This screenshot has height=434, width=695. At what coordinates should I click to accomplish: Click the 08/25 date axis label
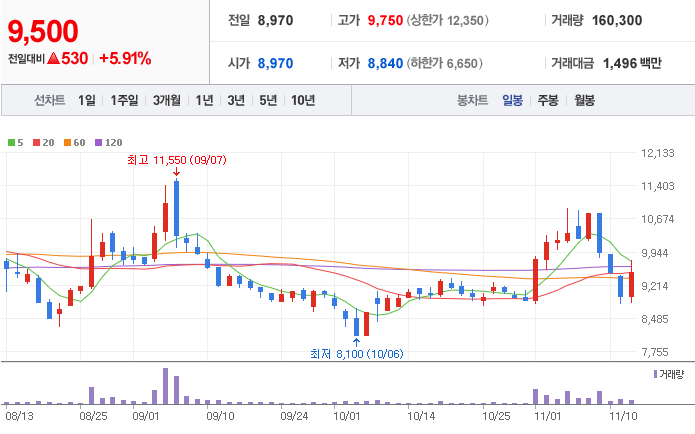tap(93, 416)
